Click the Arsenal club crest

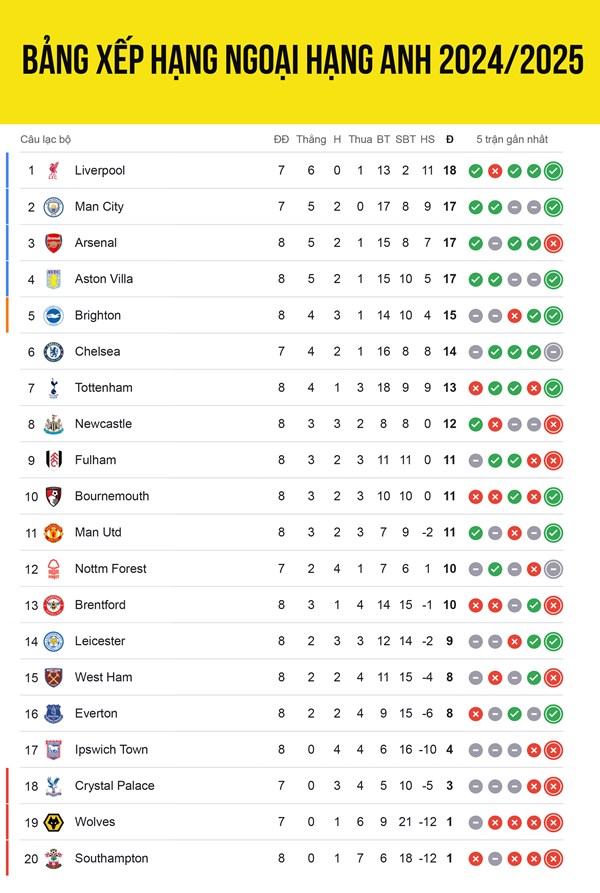pos(54,243)
